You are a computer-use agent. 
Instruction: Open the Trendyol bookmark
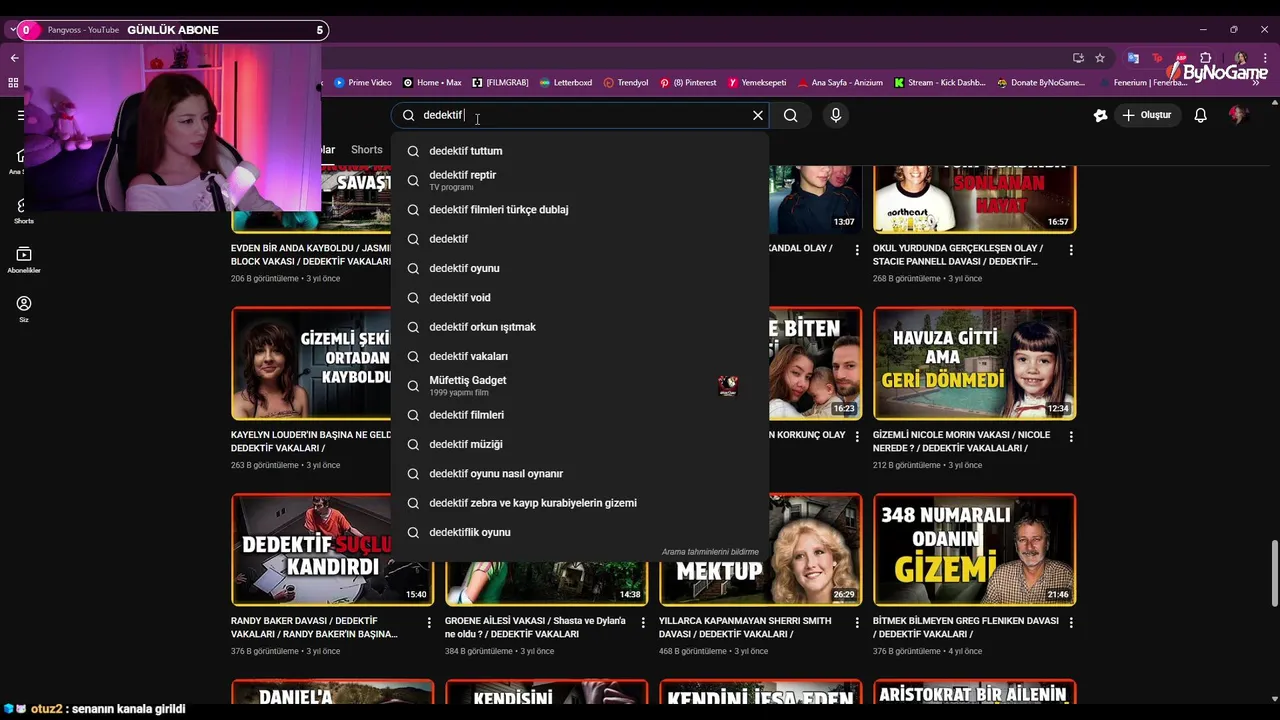[626, 82]
